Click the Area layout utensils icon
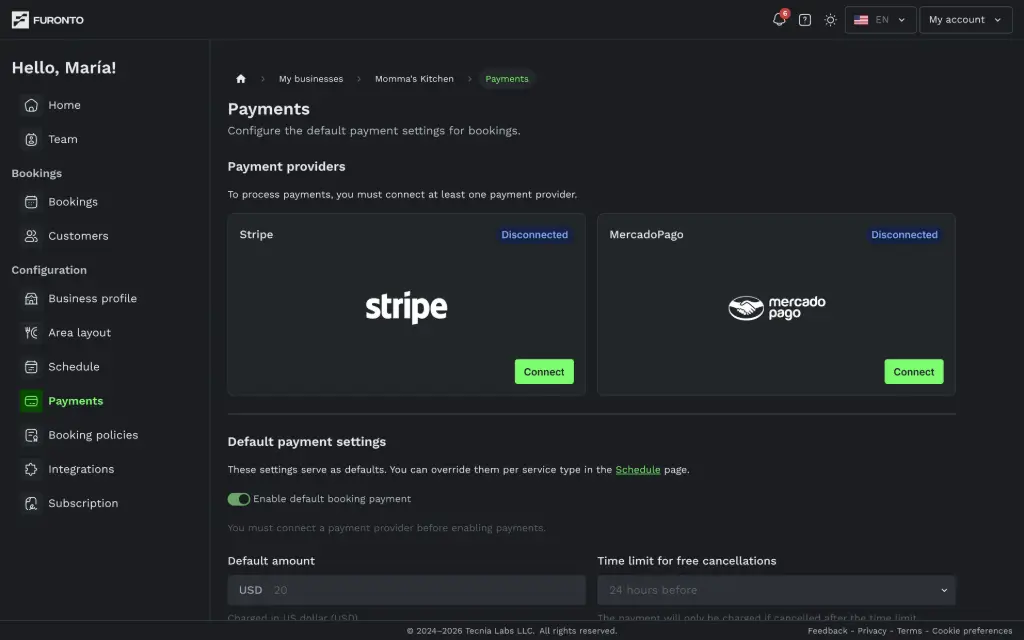 pyautogui.click(x=31, y=332)
